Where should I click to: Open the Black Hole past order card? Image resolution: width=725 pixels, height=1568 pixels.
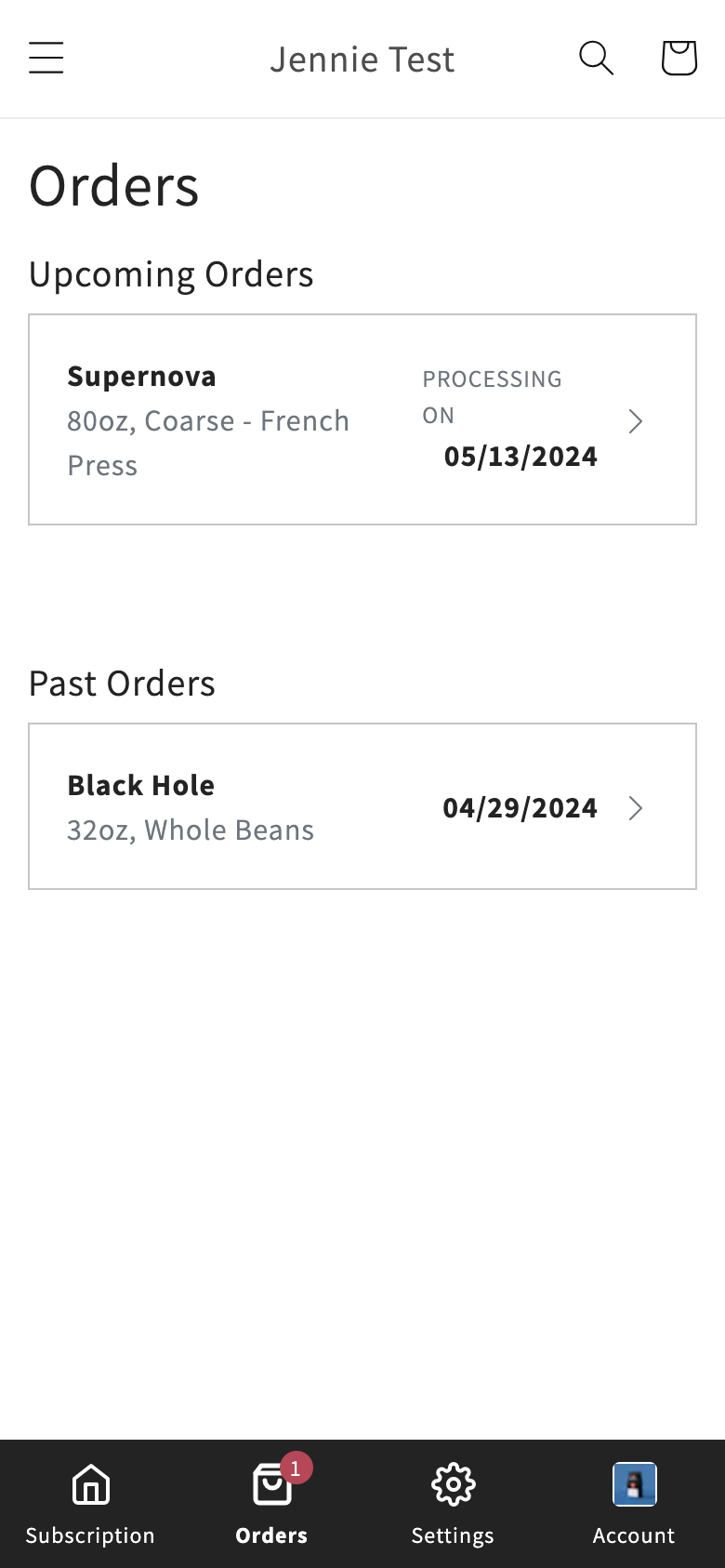point(362,806)
